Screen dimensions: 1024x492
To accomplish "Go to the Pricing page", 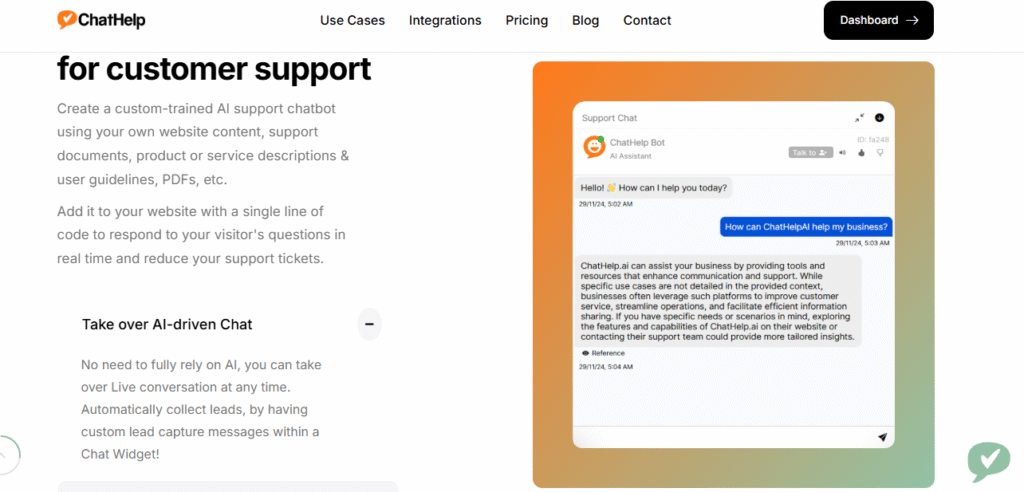I will click(x=527, y=20).
